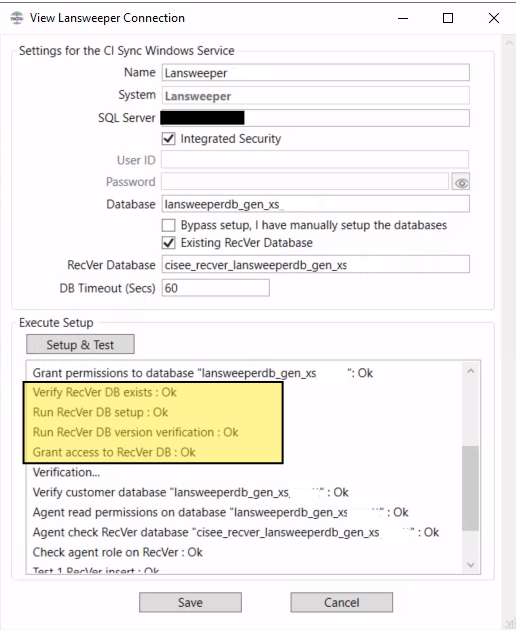Click the User ID field
516x630 pixels.
pos(315,160)
